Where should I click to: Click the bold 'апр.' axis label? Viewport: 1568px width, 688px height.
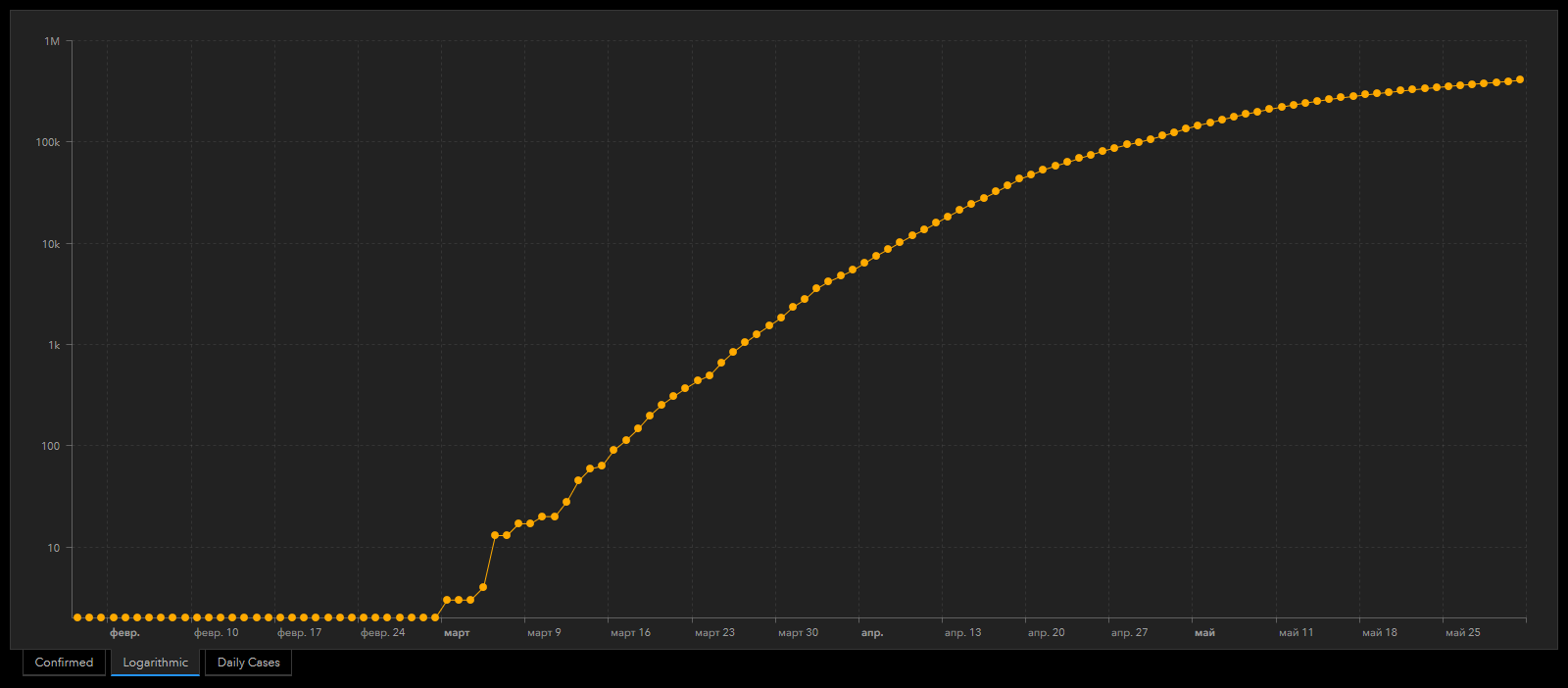872,633
